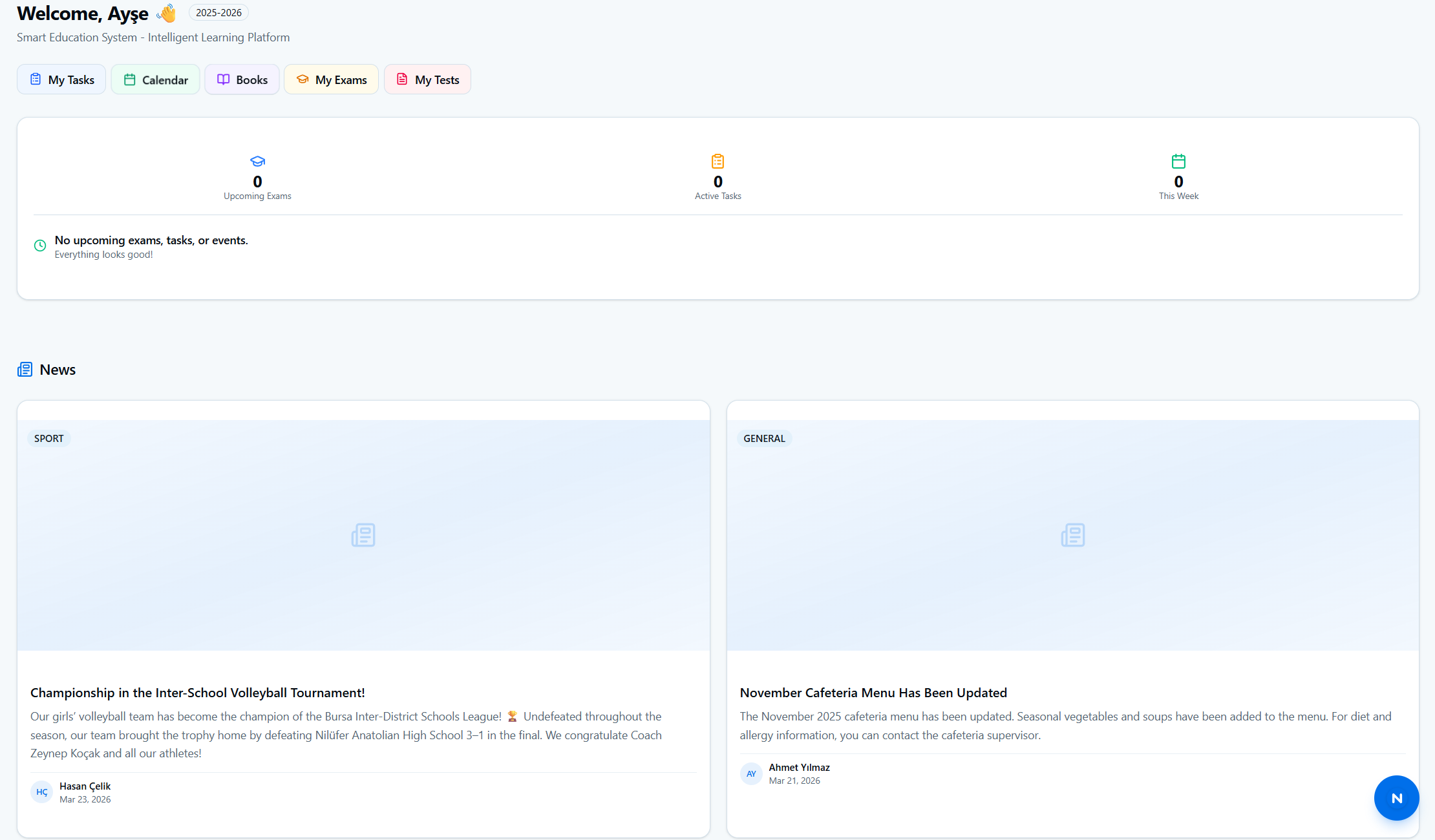The width and height of the screenshot is (1435, 840).
Task: Click the 2025-2026 academic year badge
Action: pyautogui.click(x=218, y=12)
